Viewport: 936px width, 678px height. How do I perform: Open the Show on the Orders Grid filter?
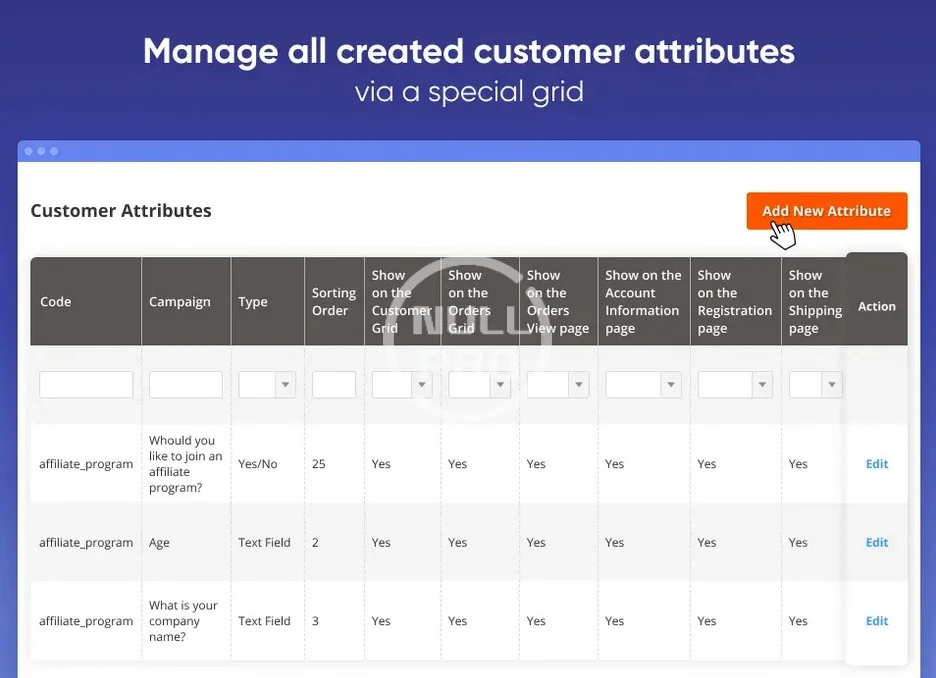point(477,385)
